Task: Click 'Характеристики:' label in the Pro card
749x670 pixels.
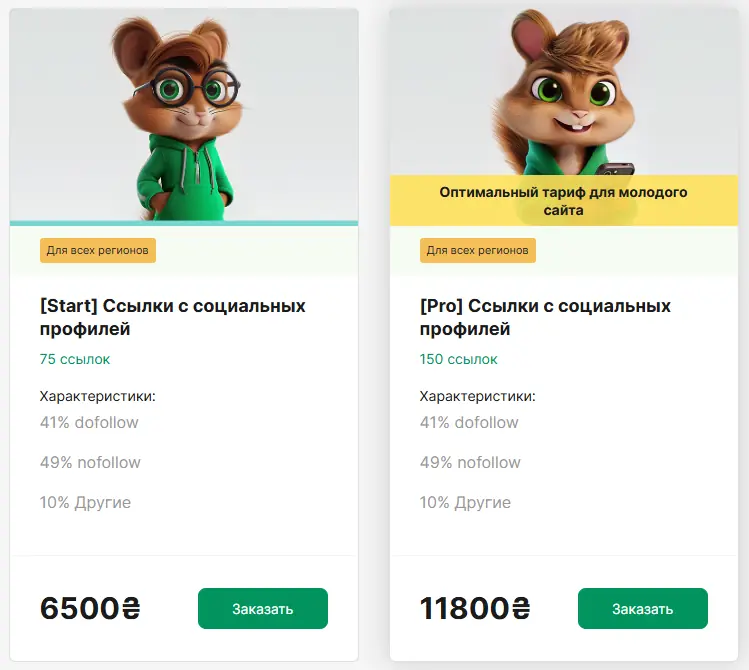Action: (477, 396)
